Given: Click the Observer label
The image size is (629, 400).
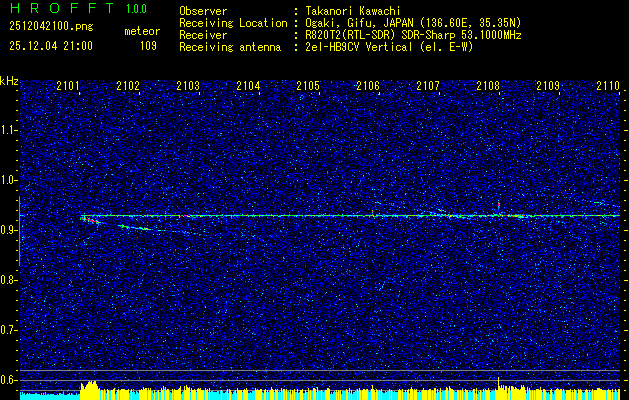Looking at the screenshot, I should click(203, 11).
